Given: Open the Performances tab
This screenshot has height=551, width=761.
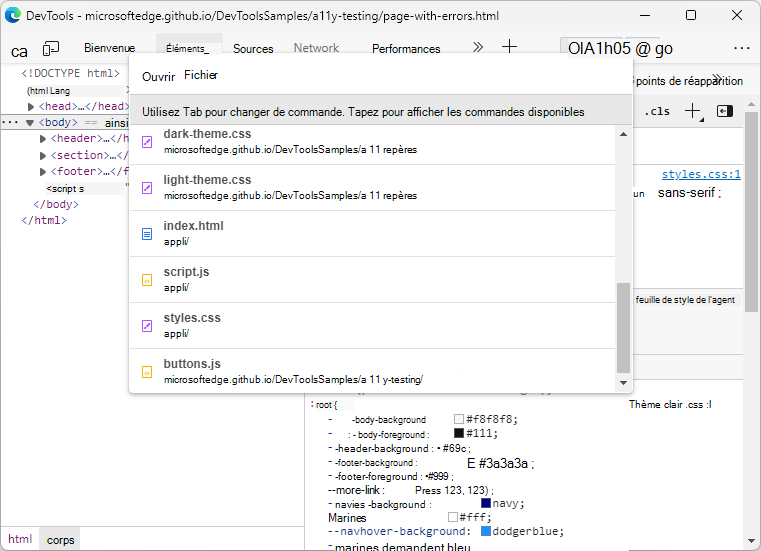Looking at the screenshot, I should tap(406, 49).
